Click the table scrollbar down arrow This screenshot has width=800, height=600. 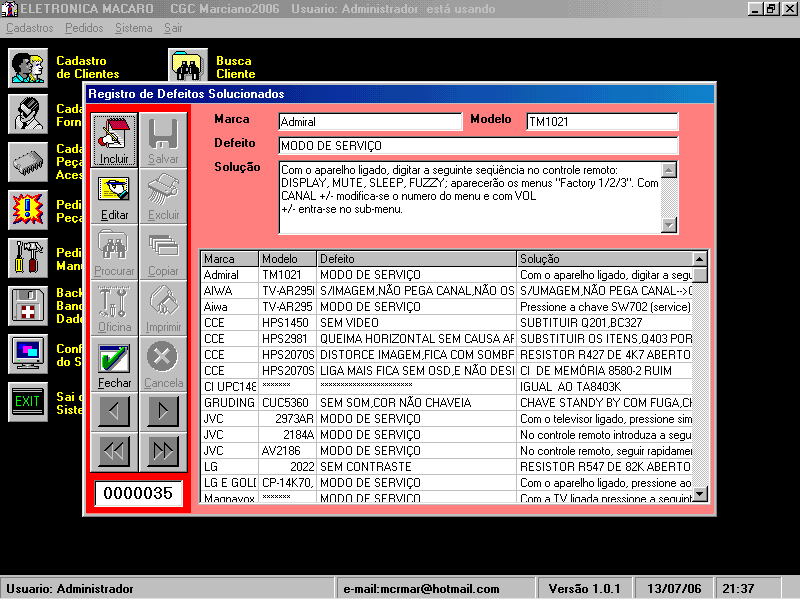click(x=700, y=493)
